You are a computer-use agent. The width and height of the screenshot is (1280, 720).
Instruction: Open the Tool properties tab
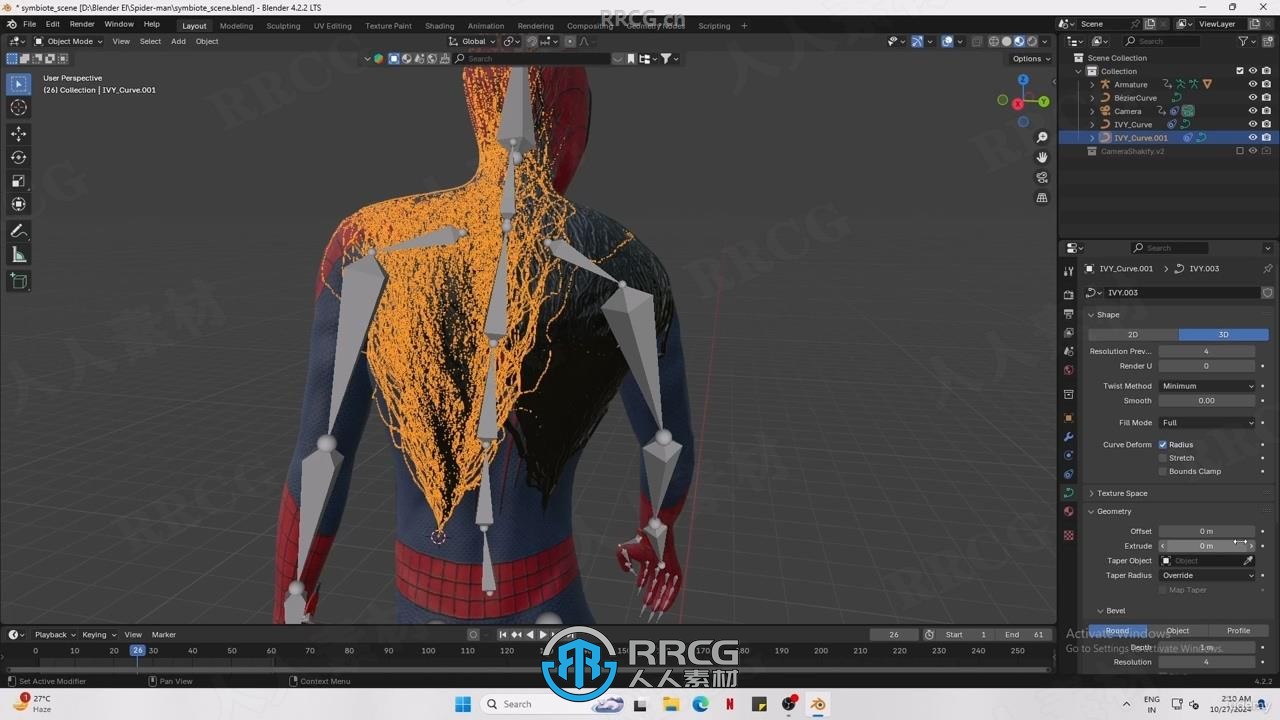1069,271
